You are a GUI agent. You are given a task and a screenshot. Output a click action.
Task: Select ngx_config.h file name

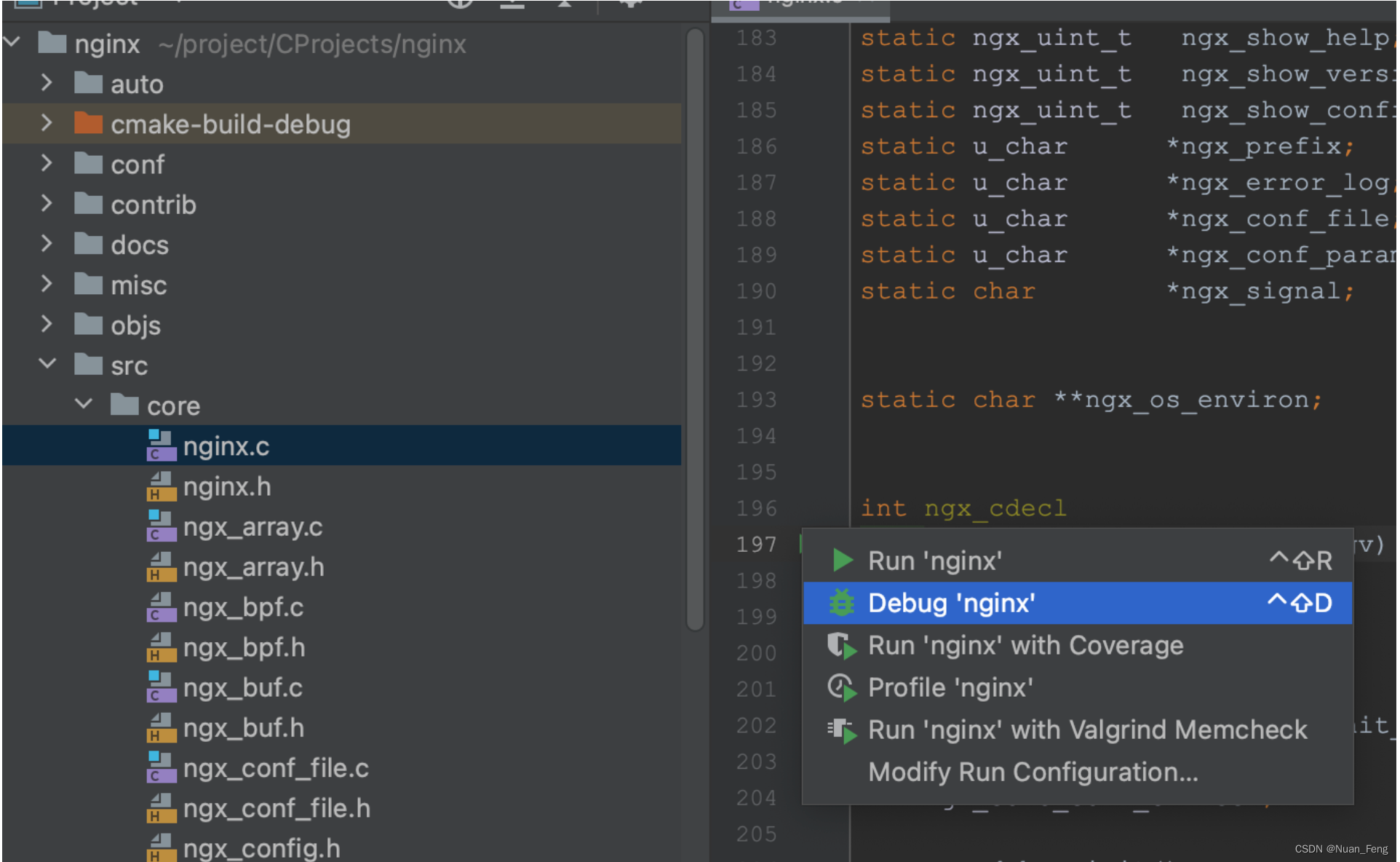click(x=261, y=848)
